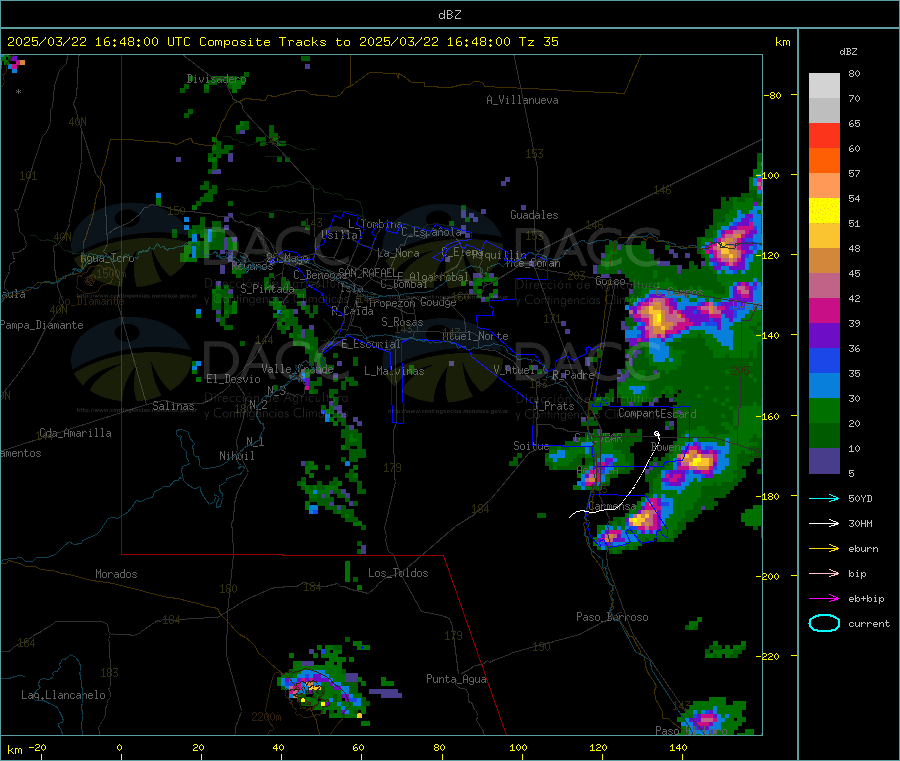Click the '100' km x-axis tick label
Image resolution: width=900 pixels, height=761 pixels.
point(518,747)
